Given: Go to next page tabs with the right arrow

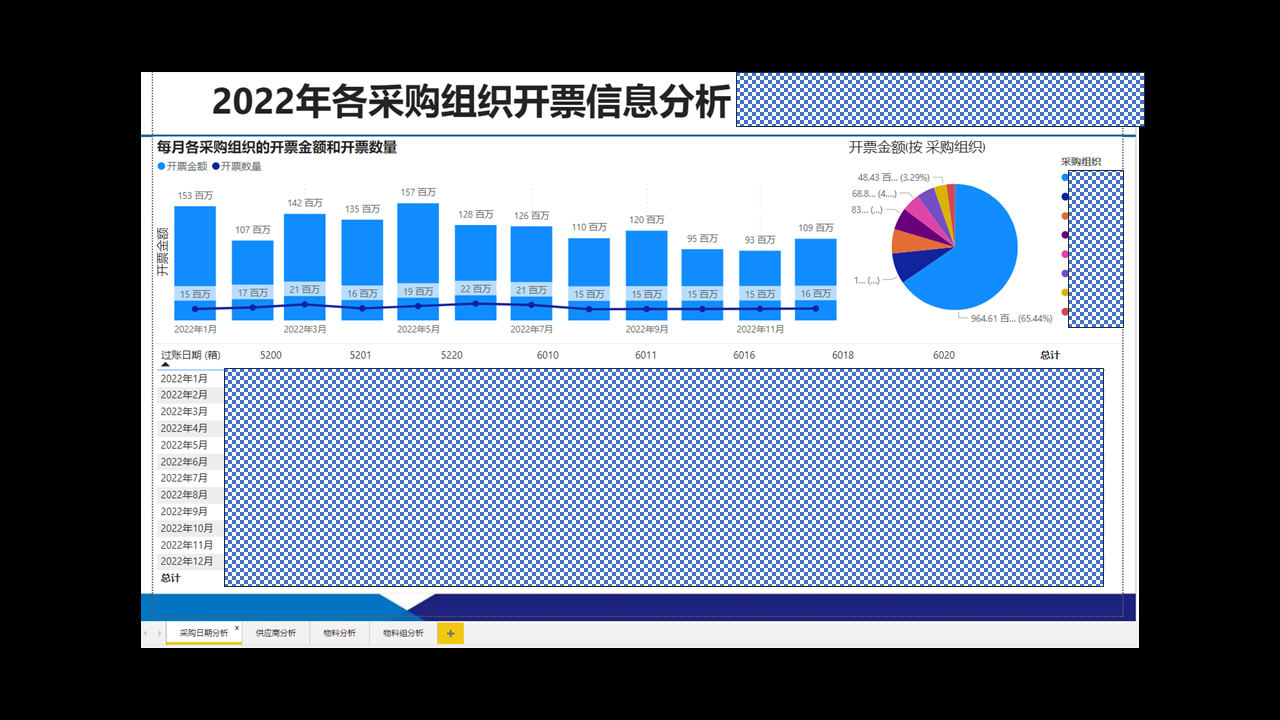Looking at the screenshot, I should pyautogui.click(x=159, y=633).
